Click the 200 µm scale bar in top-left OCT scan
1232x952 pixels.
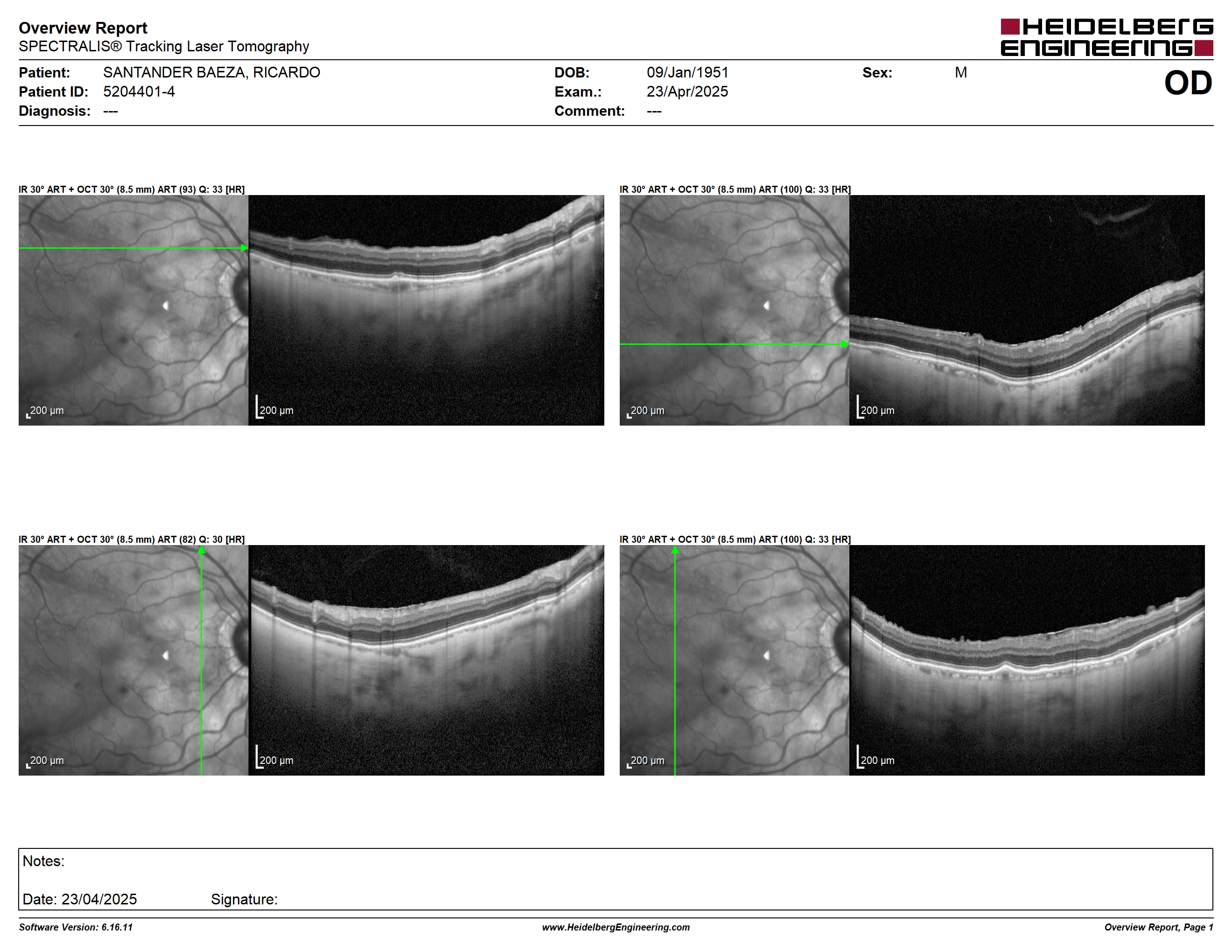275,407
